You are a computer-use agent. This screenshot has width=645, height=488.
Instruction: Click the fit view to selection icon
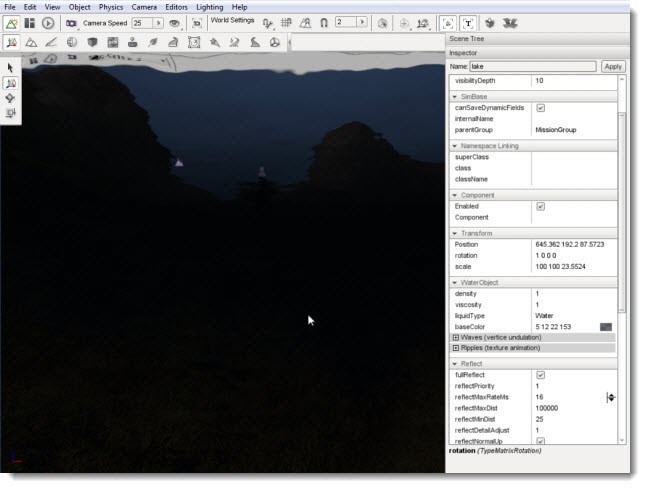point(197,23)
